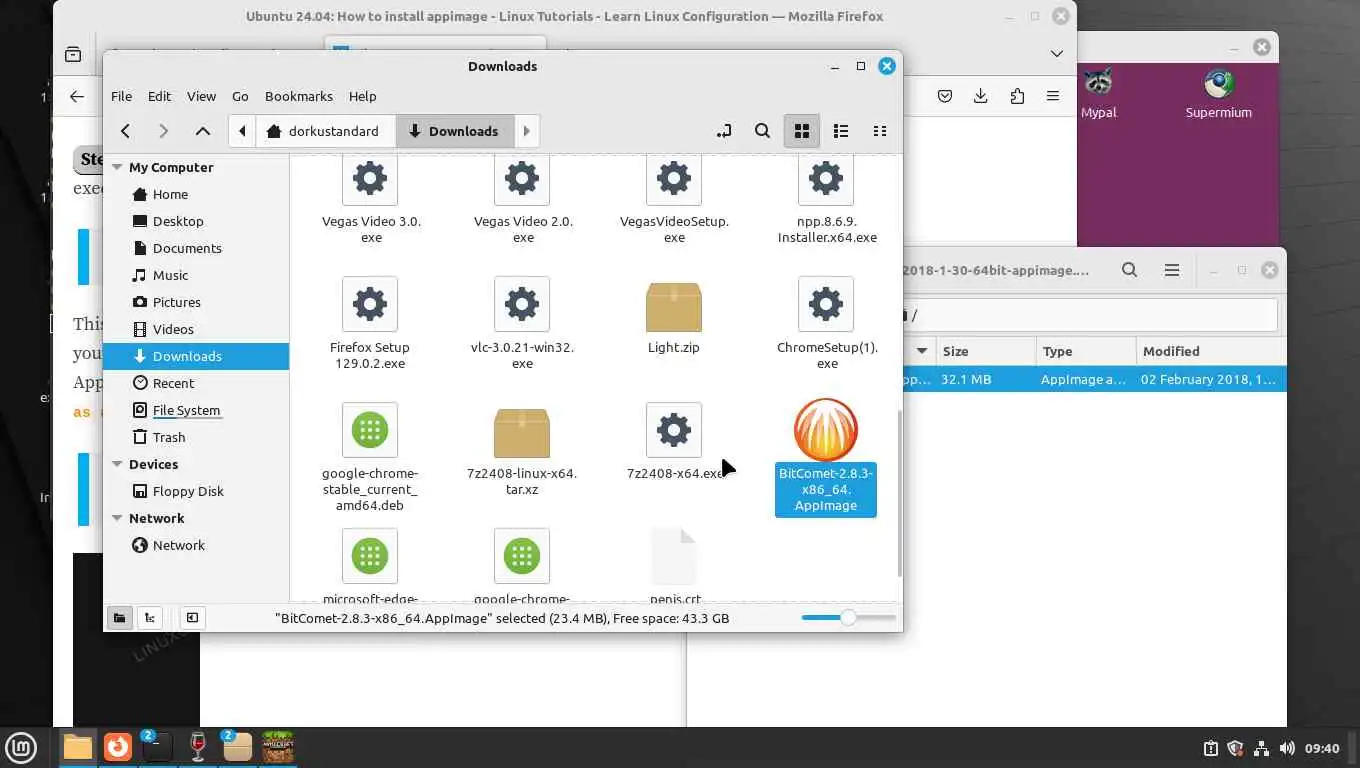Open the Edit menu
This screenshot has width=1360, height=768.
[x=159, y=96]
